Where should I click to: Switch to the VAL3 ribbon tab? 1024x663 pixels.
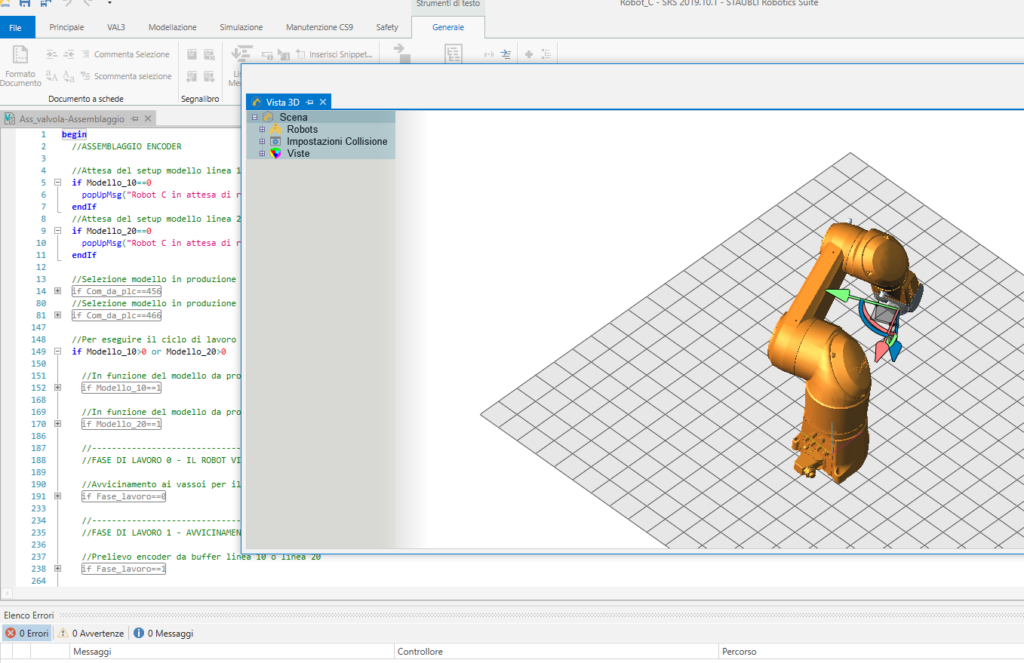tap(116, 27)
